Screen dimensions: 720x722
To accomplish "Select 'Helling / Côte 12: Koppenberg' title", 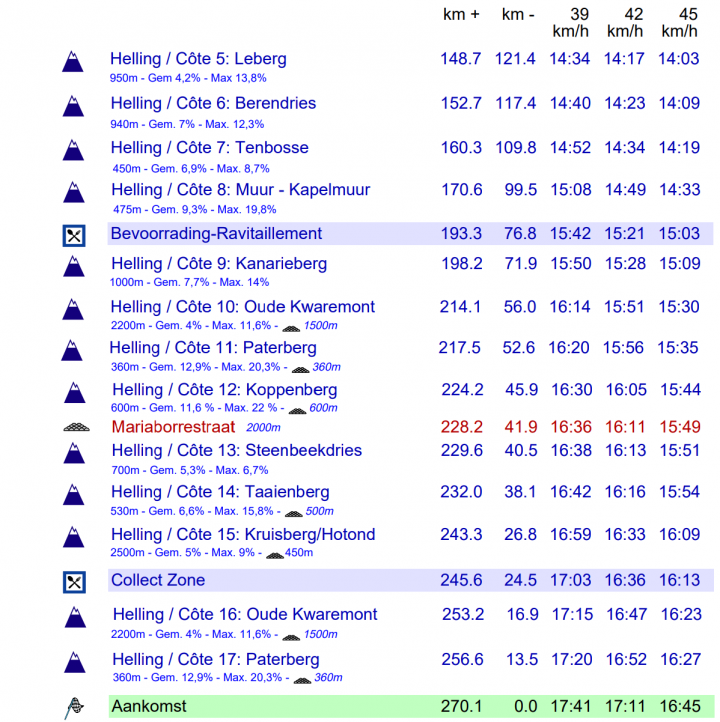I will pos(225,390).
